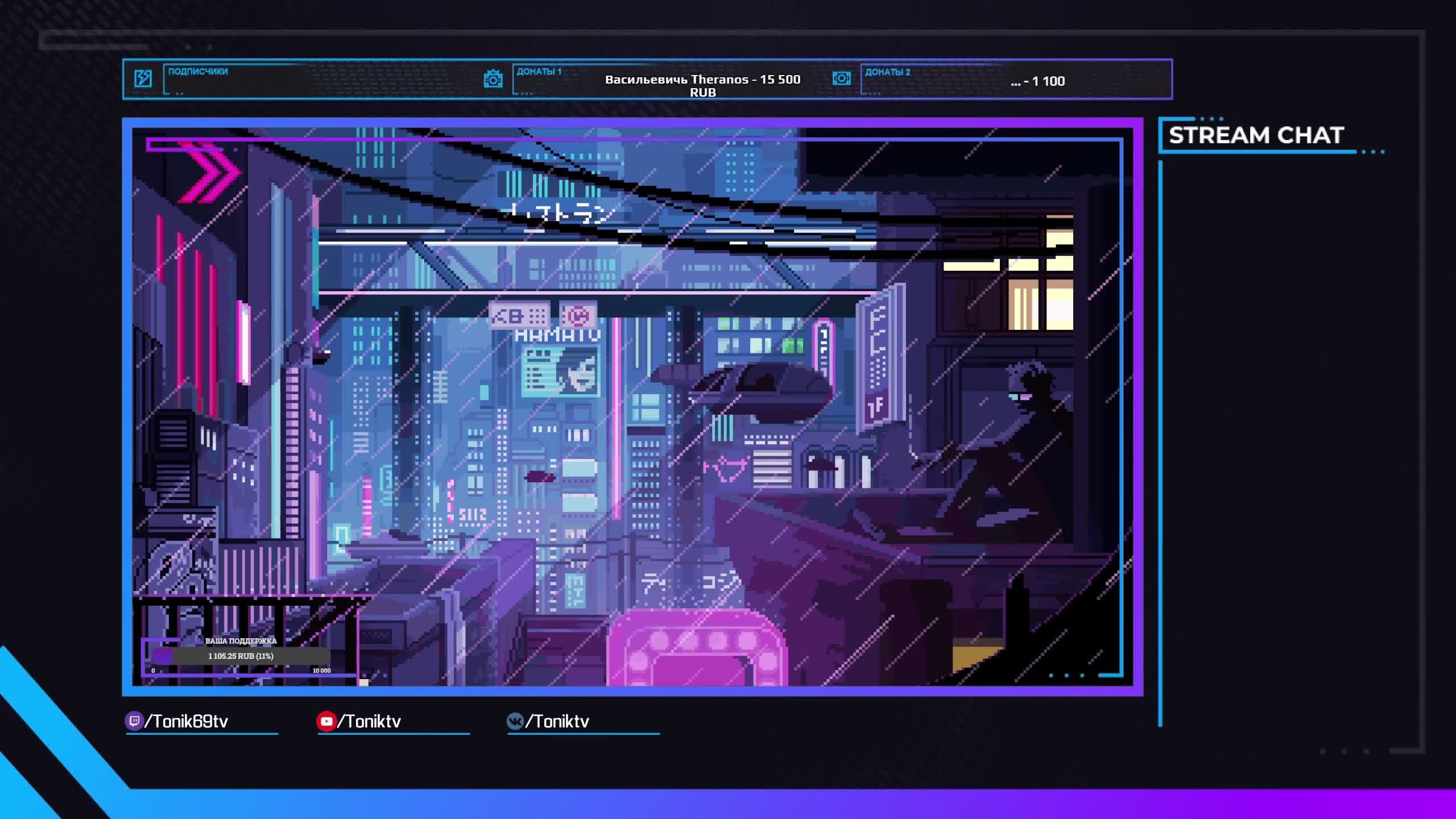Click the donation goal progress bar
1456x819 pixels.
pos(241,656)
